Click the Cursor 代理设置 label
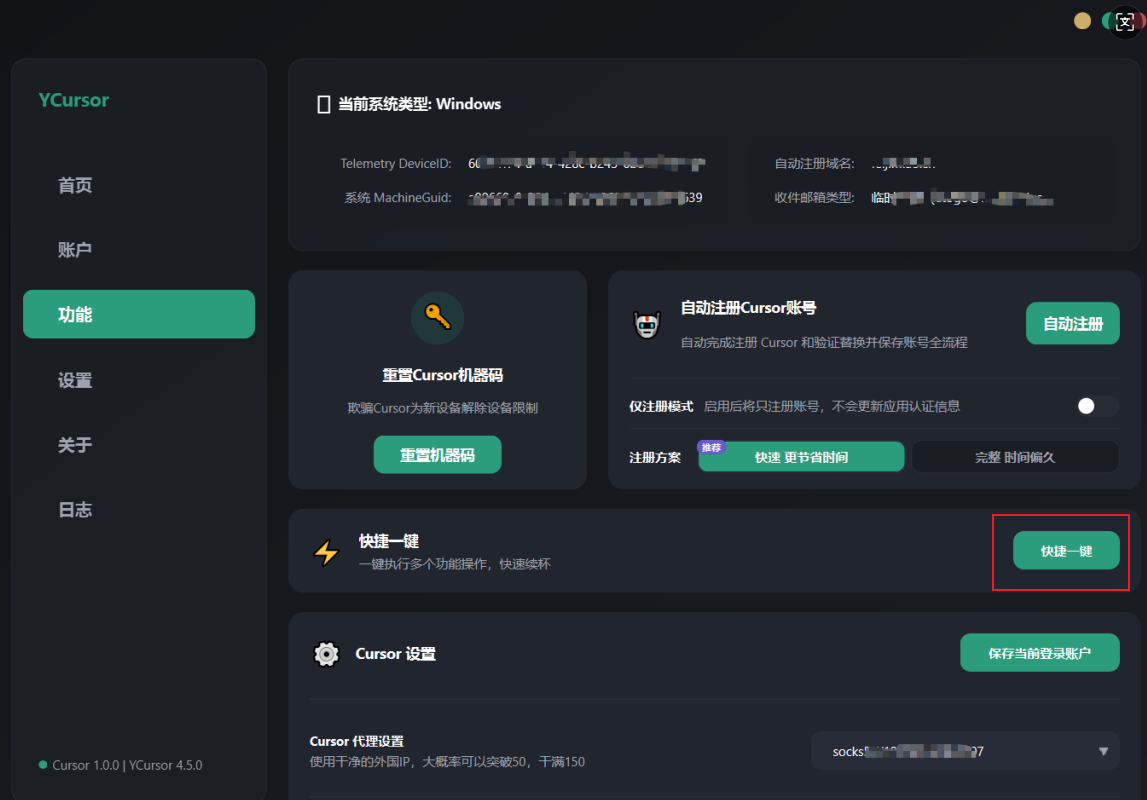 (356, 741)
